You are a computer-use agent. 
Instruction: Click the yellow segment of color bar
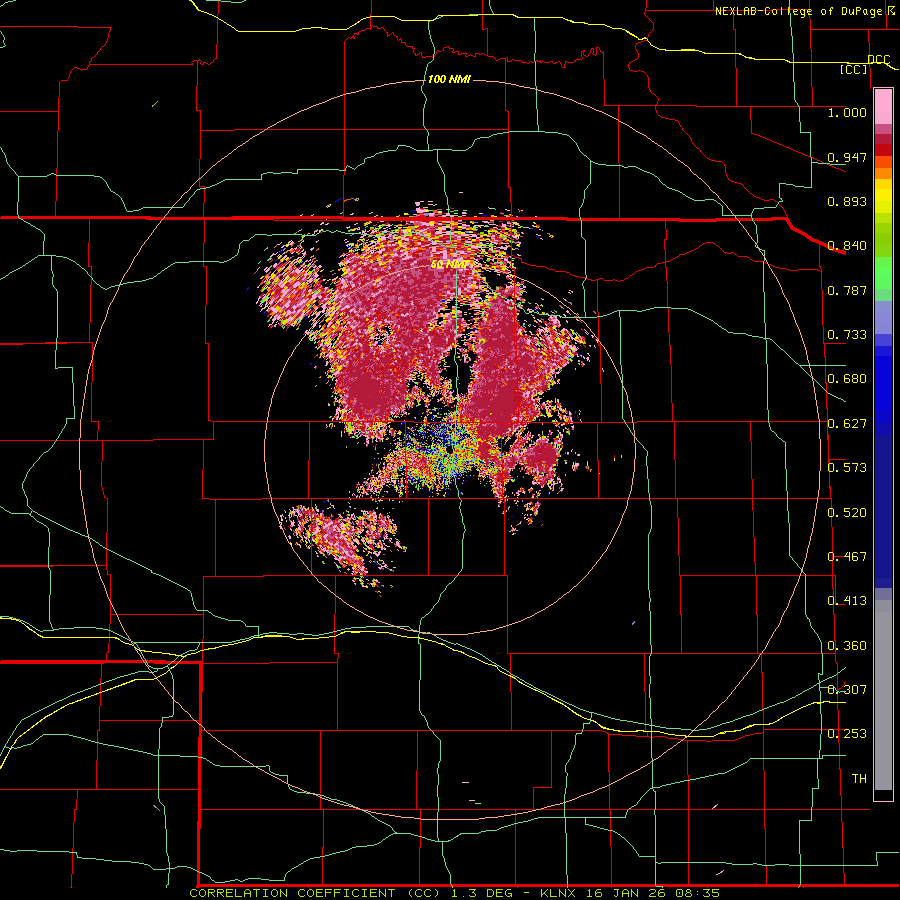click(x=883, y=197)
